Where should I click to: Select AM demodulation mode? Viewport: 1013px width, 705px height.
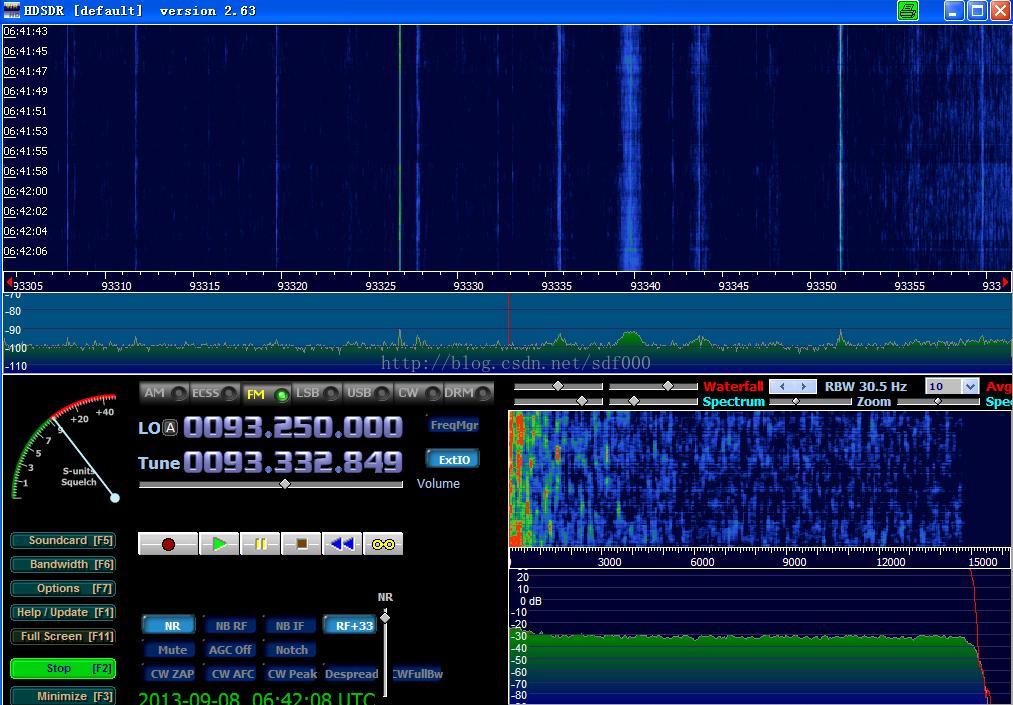163,393
